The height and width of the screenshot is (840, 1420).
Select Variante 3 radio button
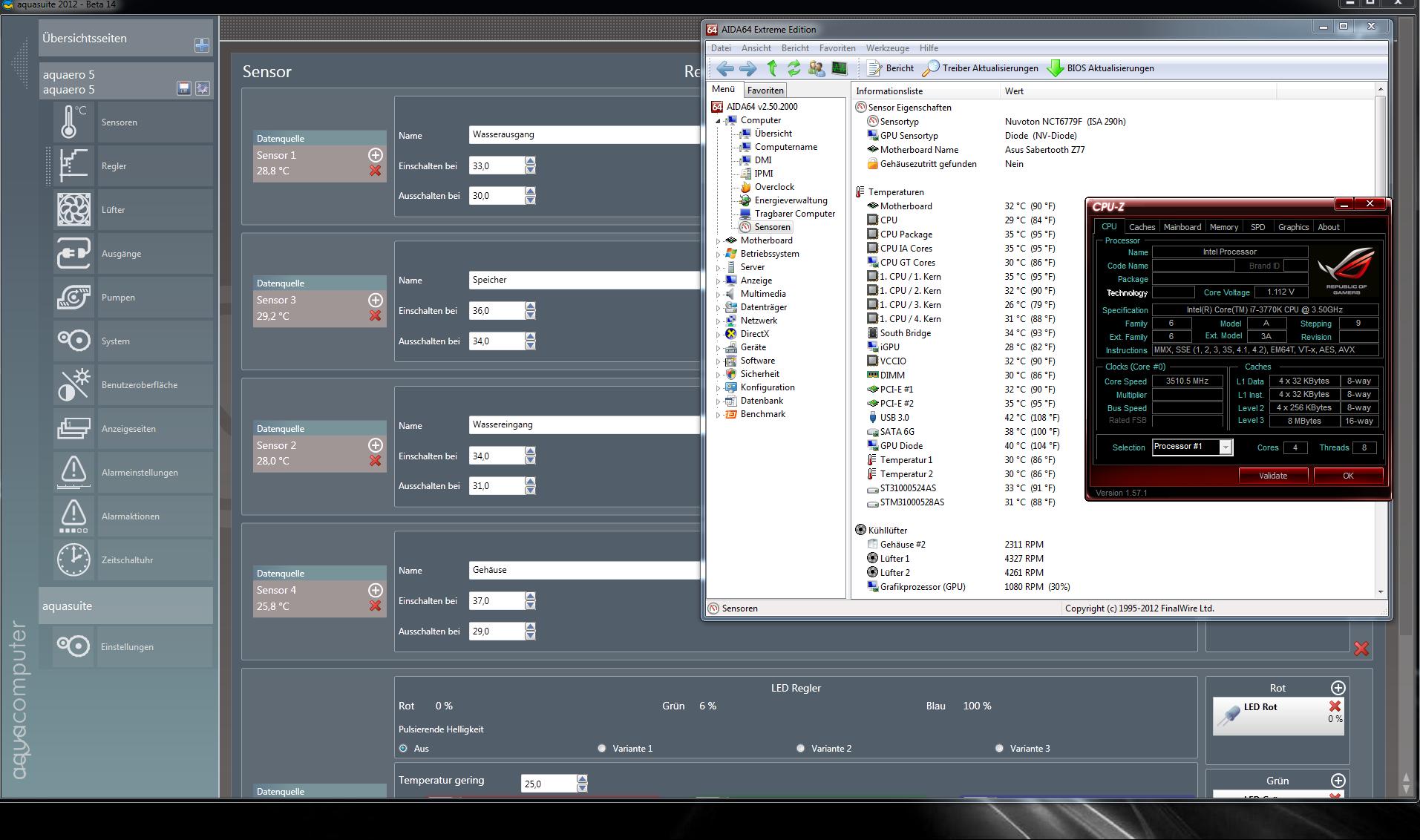(999, 749)
